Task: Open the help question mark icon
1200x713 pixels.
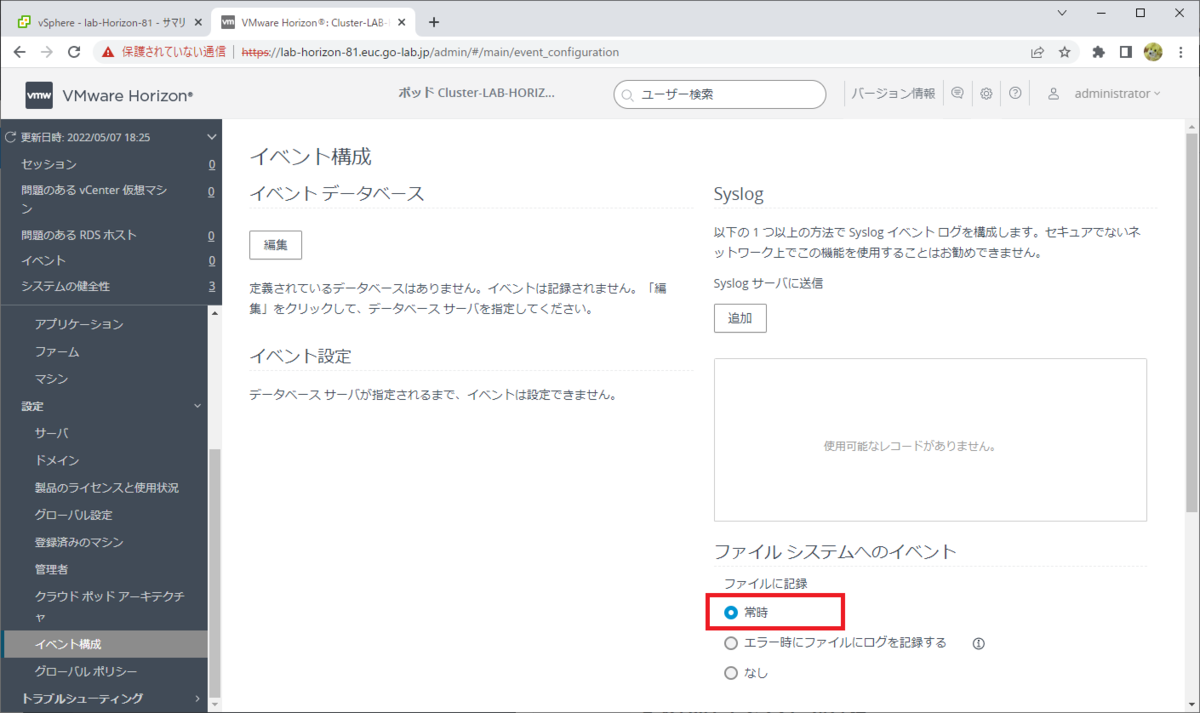Action: pos(1015,93)
